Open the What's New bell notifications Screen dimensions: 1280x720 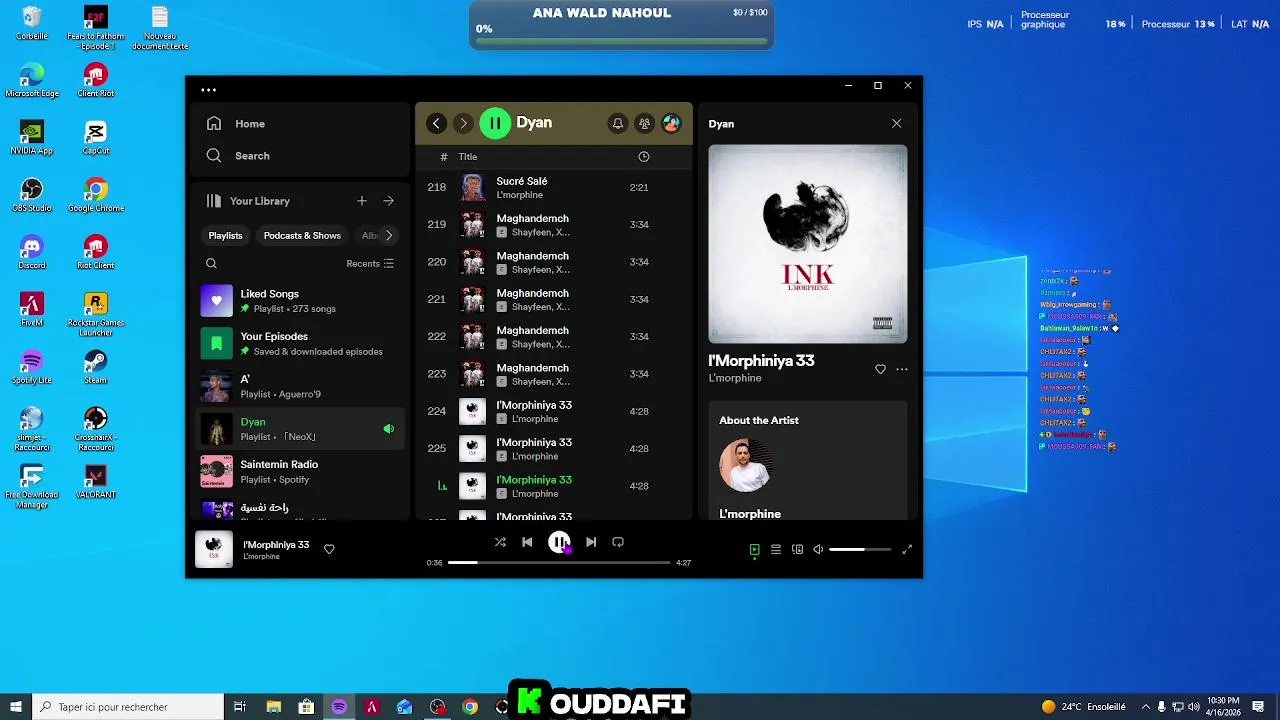coord(618,123)
